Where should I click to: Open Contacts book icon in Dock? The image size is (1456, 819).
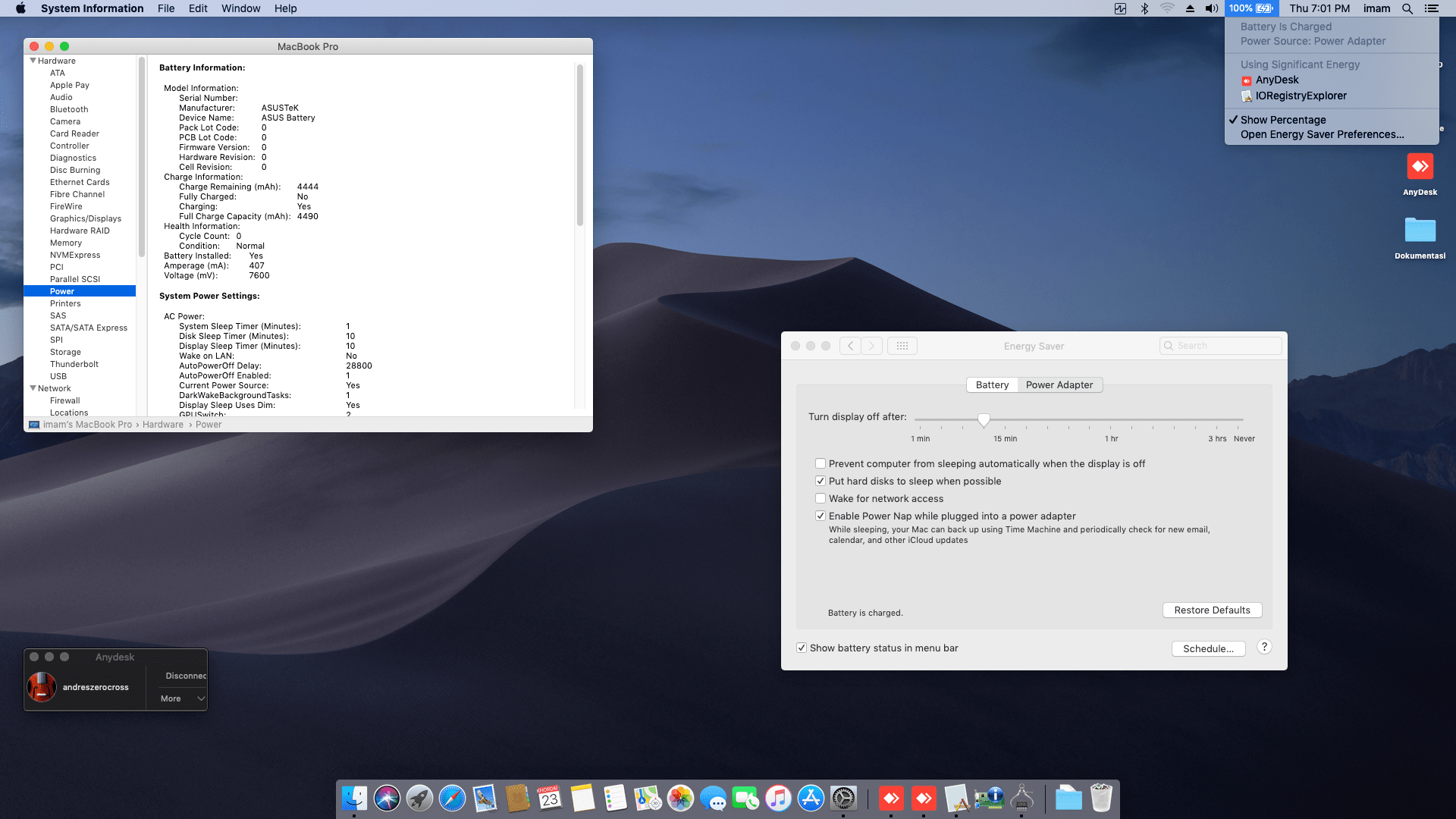517,798
